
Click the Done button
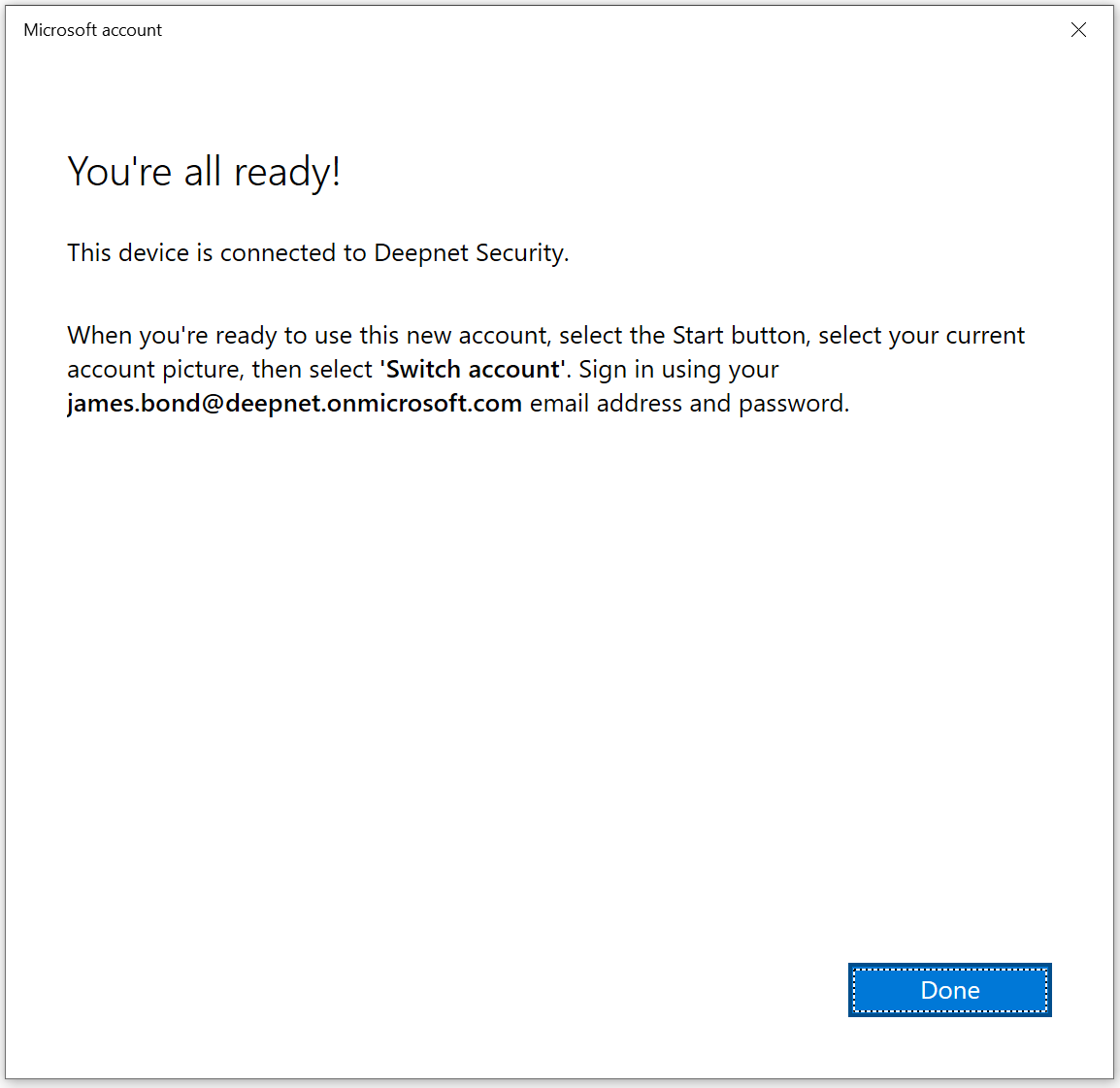(949, 990)
